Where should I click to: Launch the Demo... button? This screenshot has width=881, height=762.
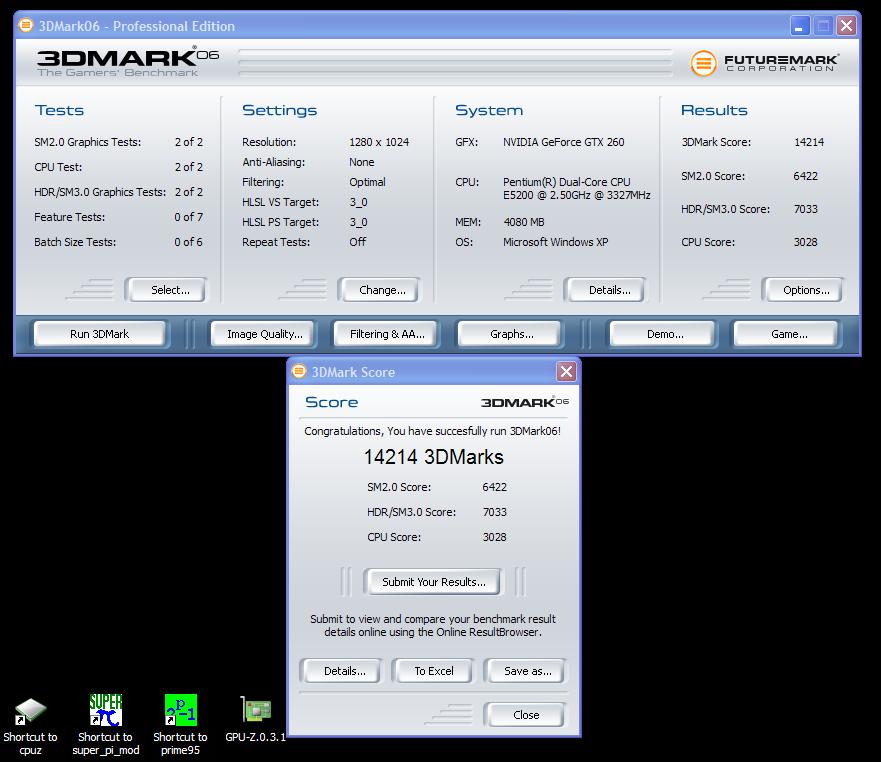tap(665, 334)
